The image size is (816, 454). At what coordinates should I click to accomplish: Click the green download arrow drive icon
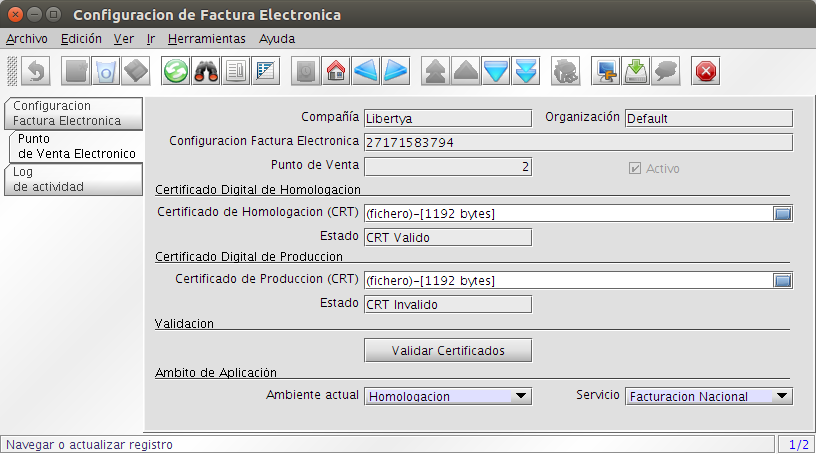coord(636,71)
